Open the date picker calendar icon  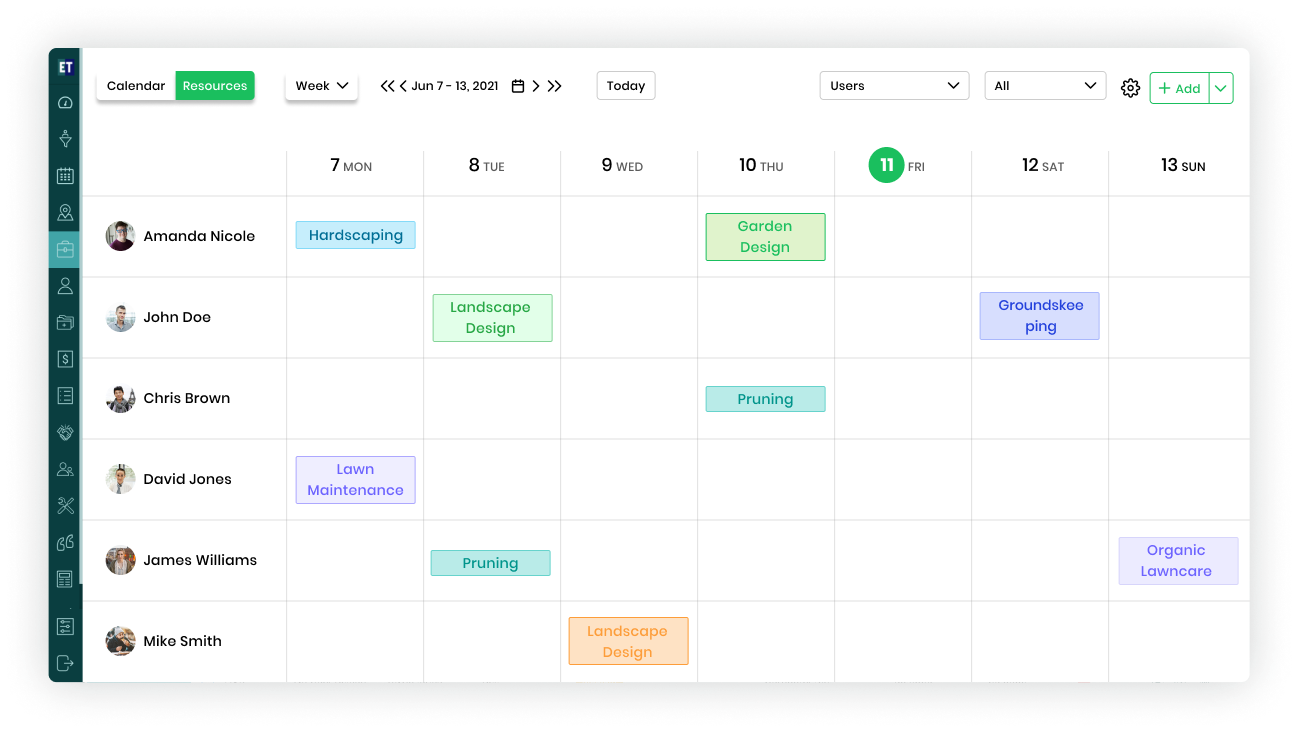click(x=518, y=86)
